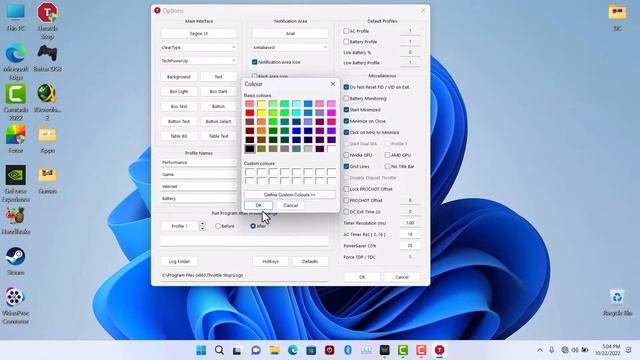Uncheck Notification Area Icon
The image size is (640, 360).
tap(254, 62)
